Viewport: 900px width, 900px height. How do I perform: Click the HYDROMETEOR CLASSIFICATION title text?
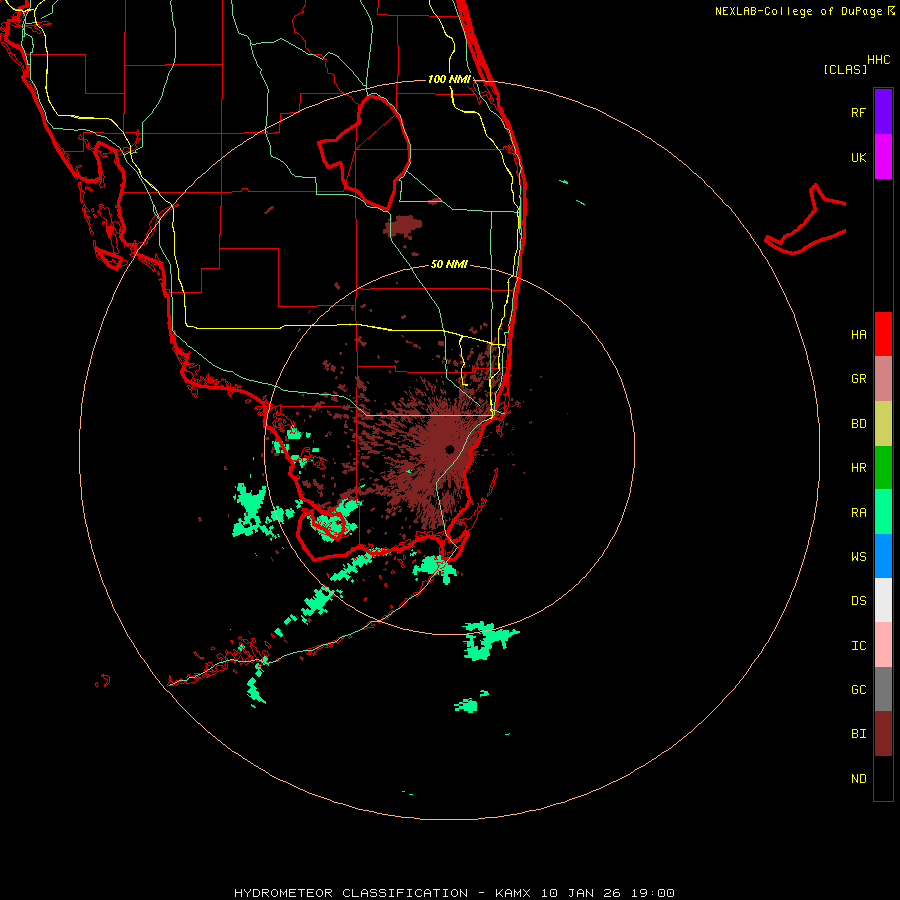coord(351,893)
